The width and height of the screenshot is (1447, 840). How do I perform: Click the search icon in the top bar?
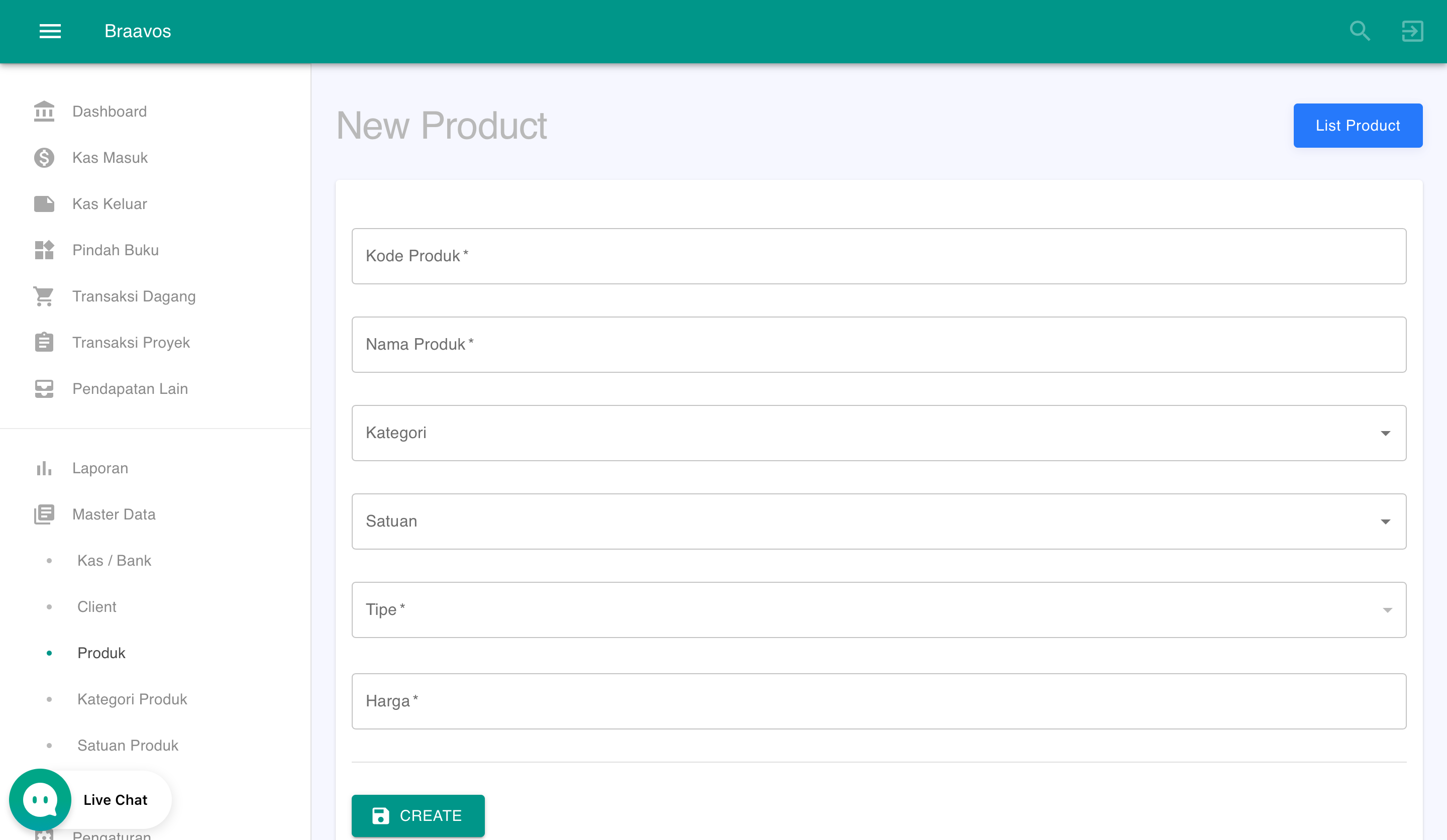pos(1360,31)
